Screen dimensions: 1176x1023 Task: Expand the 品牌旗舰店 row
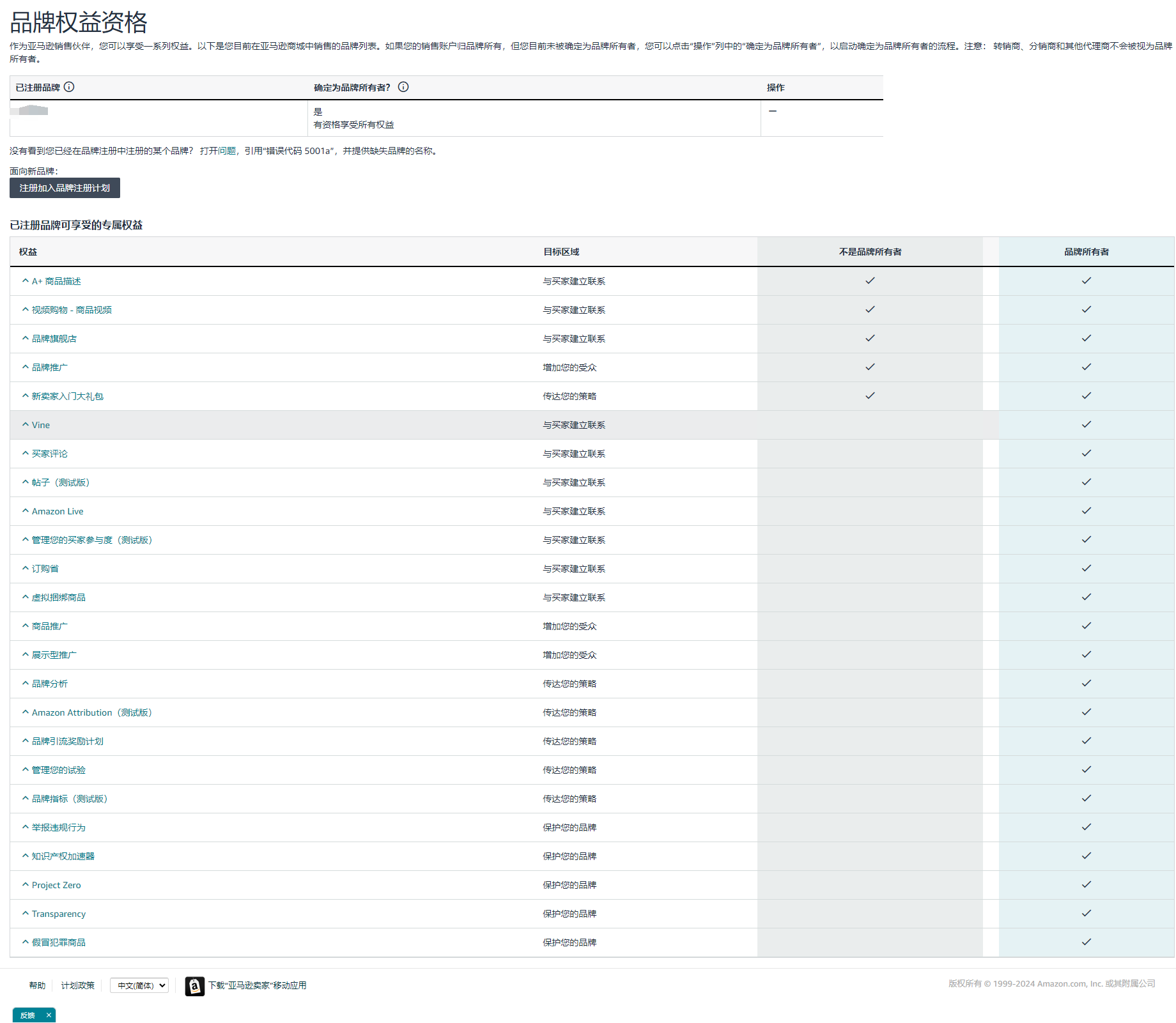click(x=25, y=339)
